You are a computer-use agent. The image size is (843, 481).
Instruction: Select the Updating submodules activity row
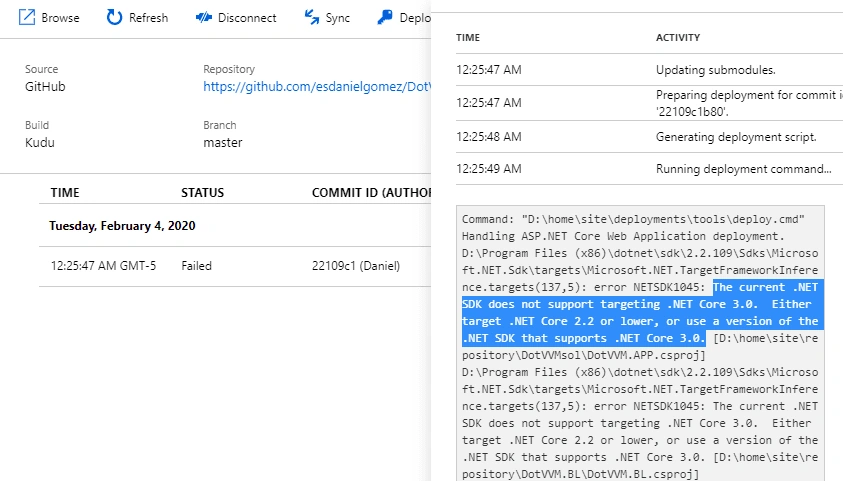(x=649, y=70)
